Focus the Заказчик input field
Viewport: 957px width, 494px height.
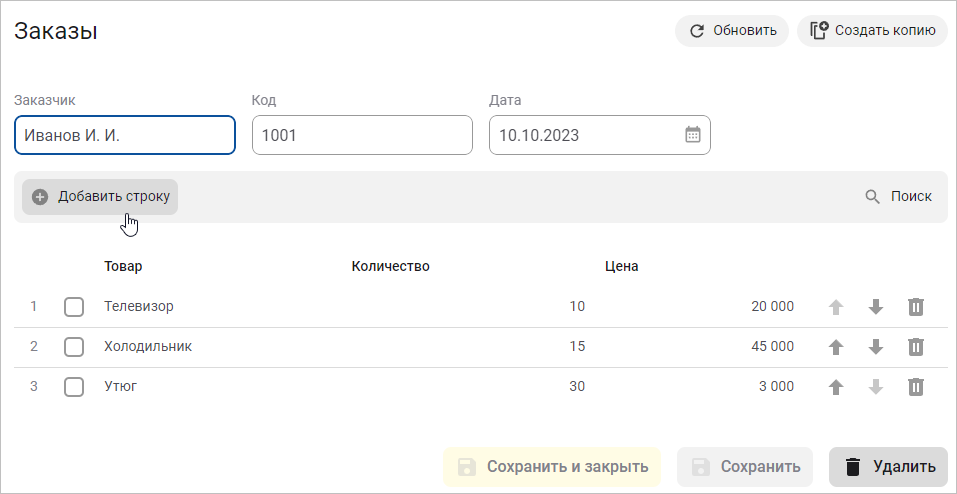(125, 135)
